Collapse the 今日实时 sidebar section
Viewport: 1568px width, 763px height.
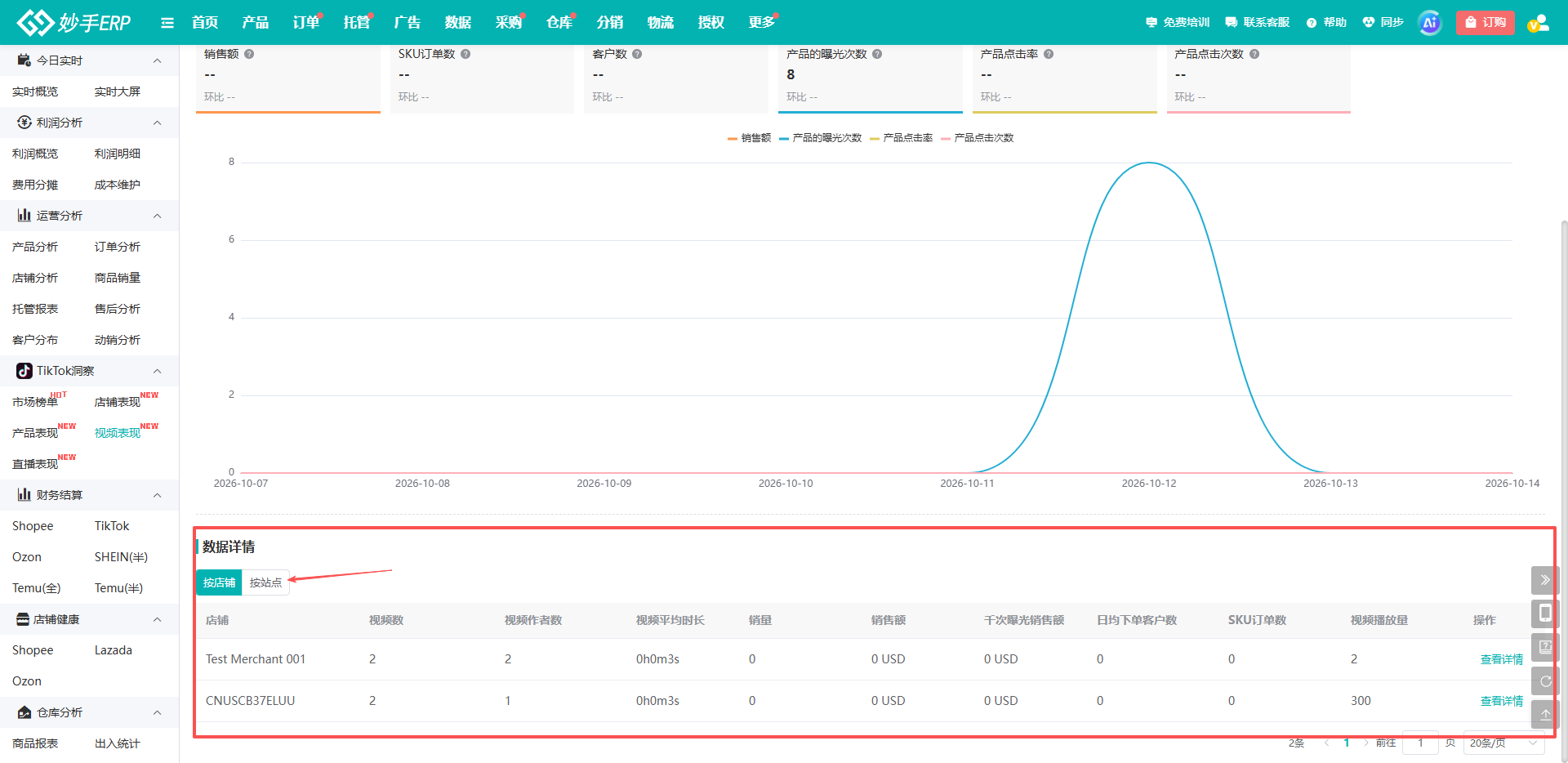tap(157, 60)
